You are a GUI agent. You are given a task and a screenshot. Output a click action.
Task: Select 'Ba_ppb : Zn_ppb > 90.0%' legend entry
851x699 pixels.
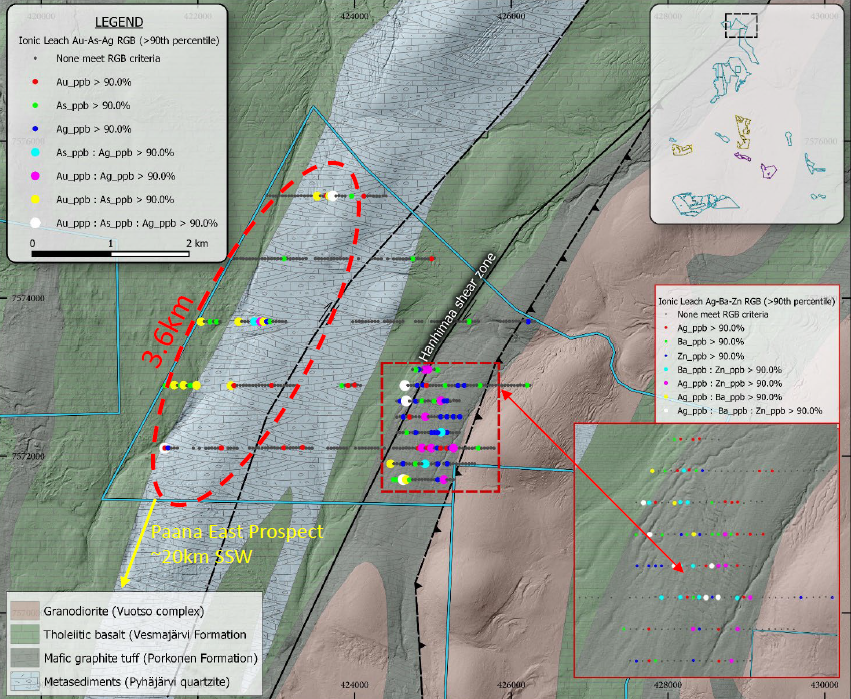(725, 369)
